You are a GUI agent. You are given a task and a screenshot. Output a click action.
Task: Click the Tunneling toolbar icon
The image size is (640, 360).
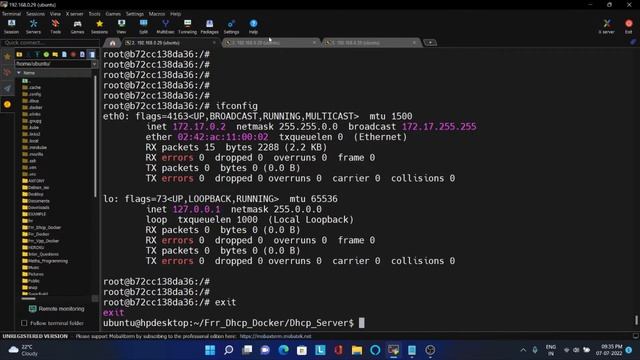[187, 27]
